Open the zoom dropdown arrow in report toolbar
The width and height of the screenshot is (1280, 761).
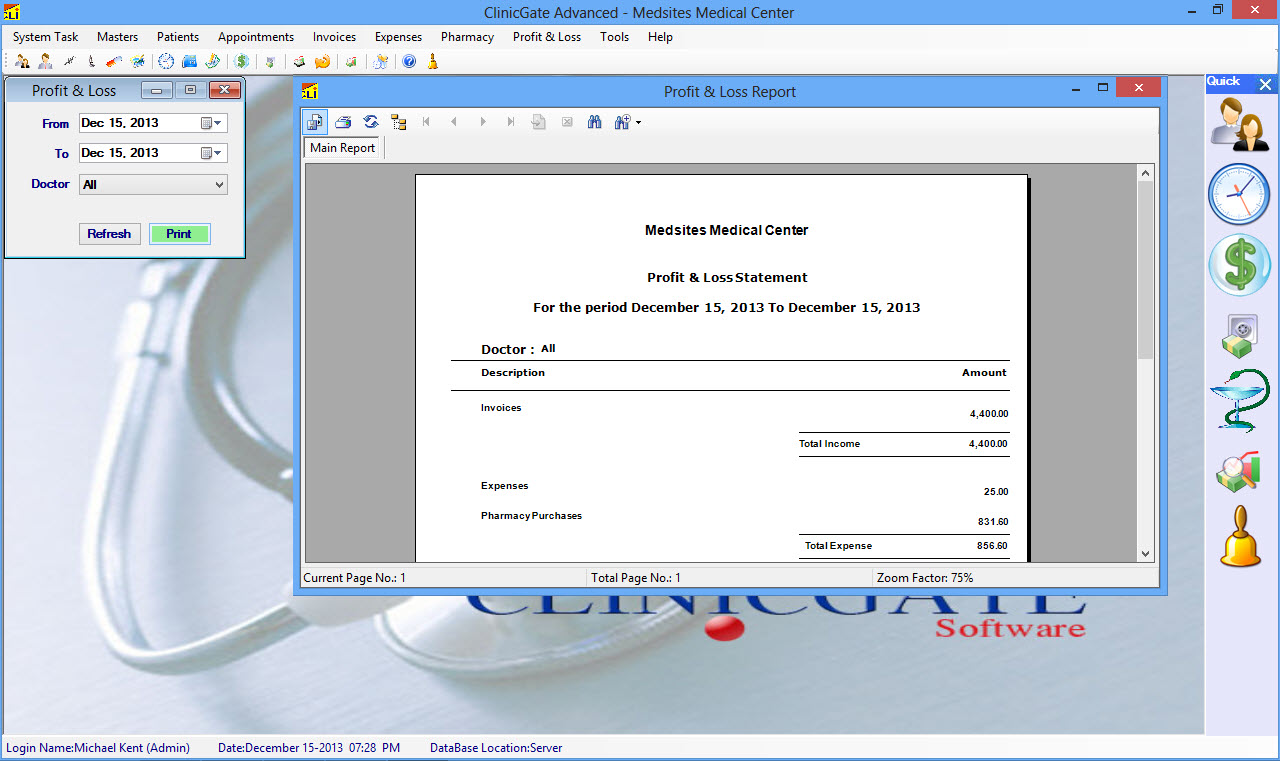(638, 123)
